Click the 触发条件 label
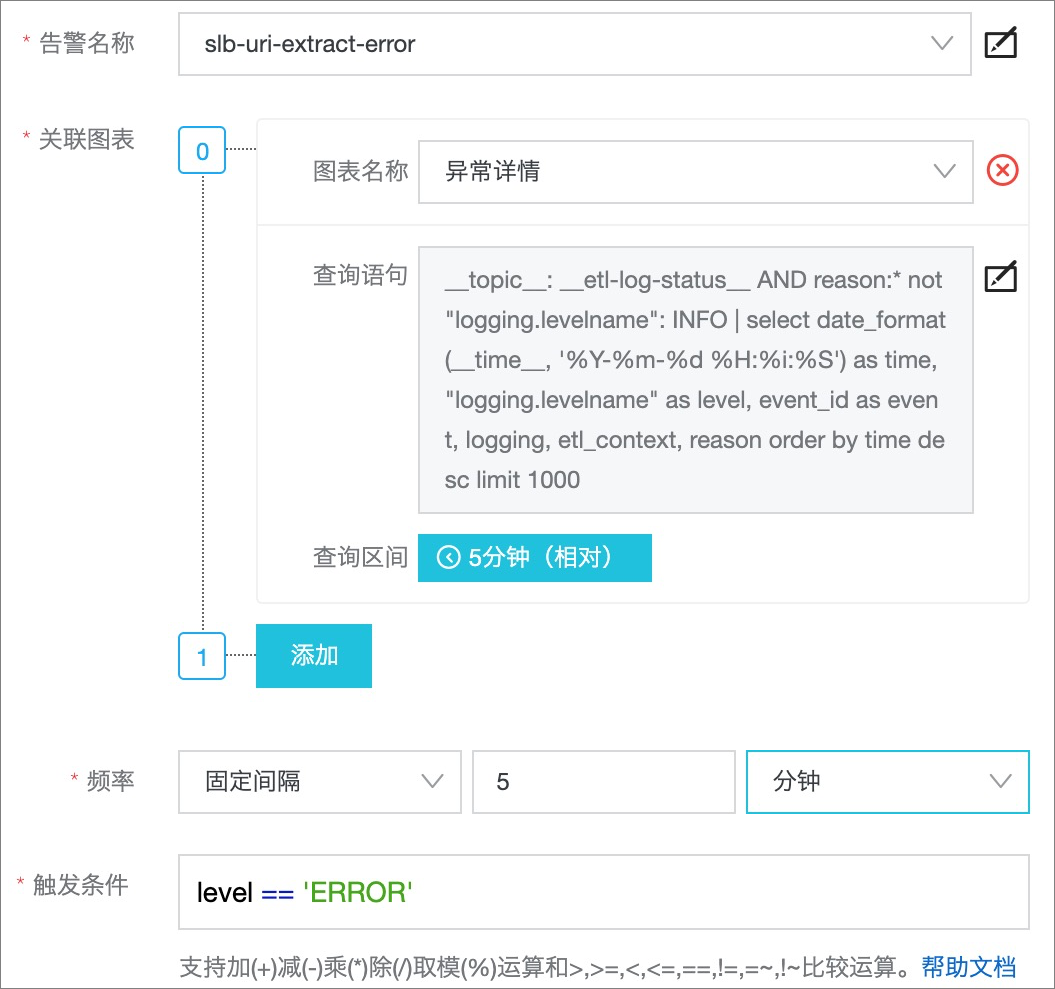 pyautogui.click(x=81, y=885)
